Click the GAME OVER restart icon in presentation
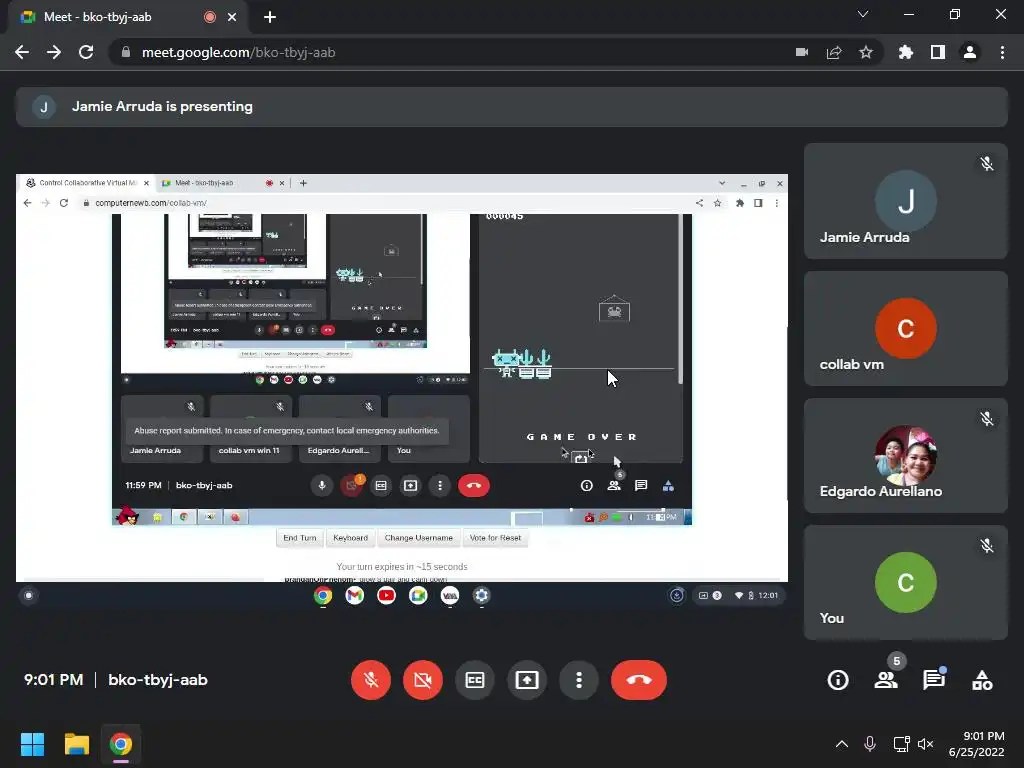Viewport: 1024px width, 768px height. [x=581, y=458]
